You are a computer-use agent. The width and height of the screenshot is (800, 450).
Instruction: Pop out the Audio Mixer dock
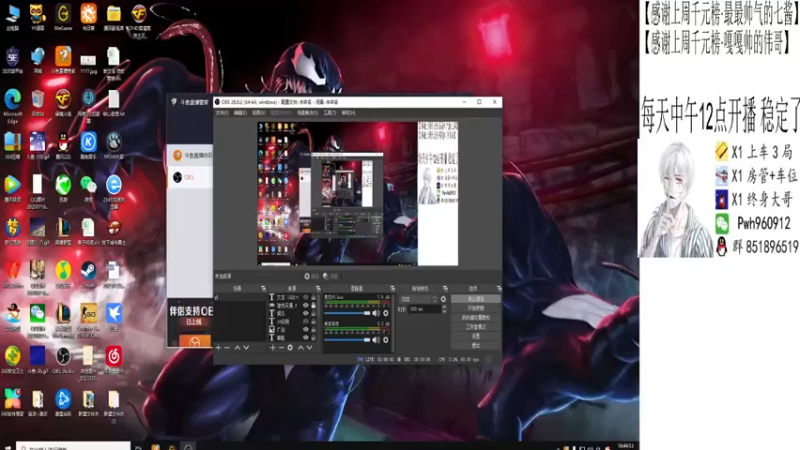tap(392, 289)
